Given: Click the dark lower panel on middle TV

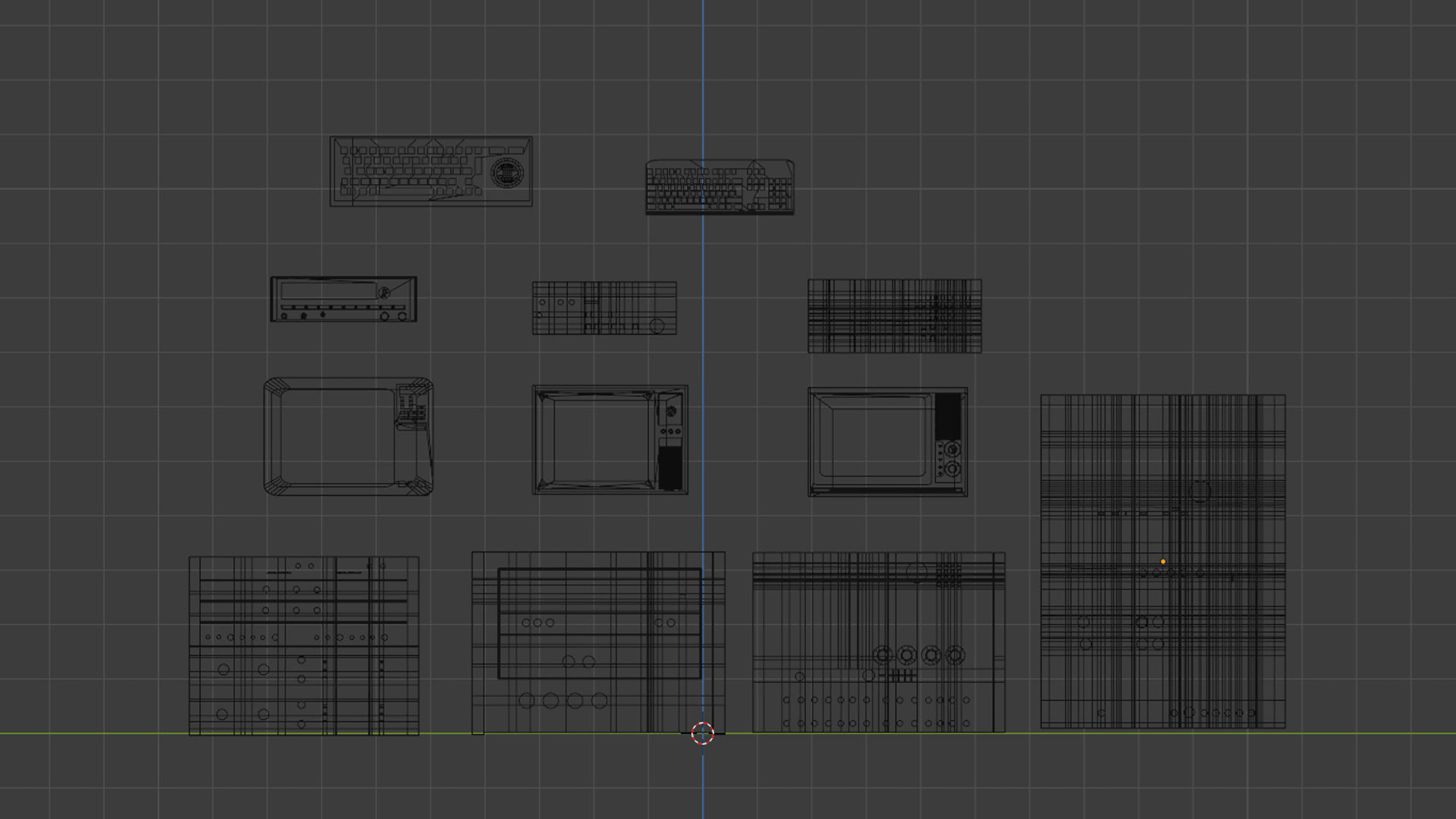Looking at the screenshot, I should tap(670, 468).
